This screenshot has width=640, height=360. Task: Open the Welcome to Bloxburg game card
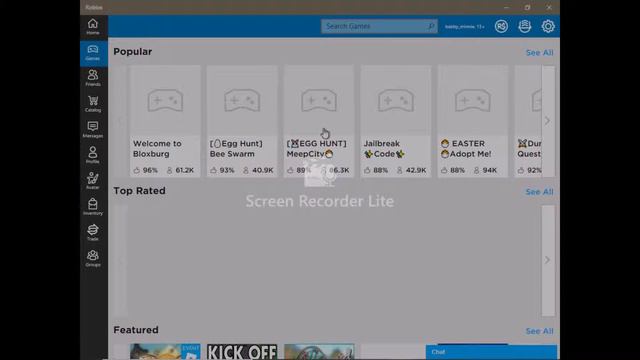point(165,121)
